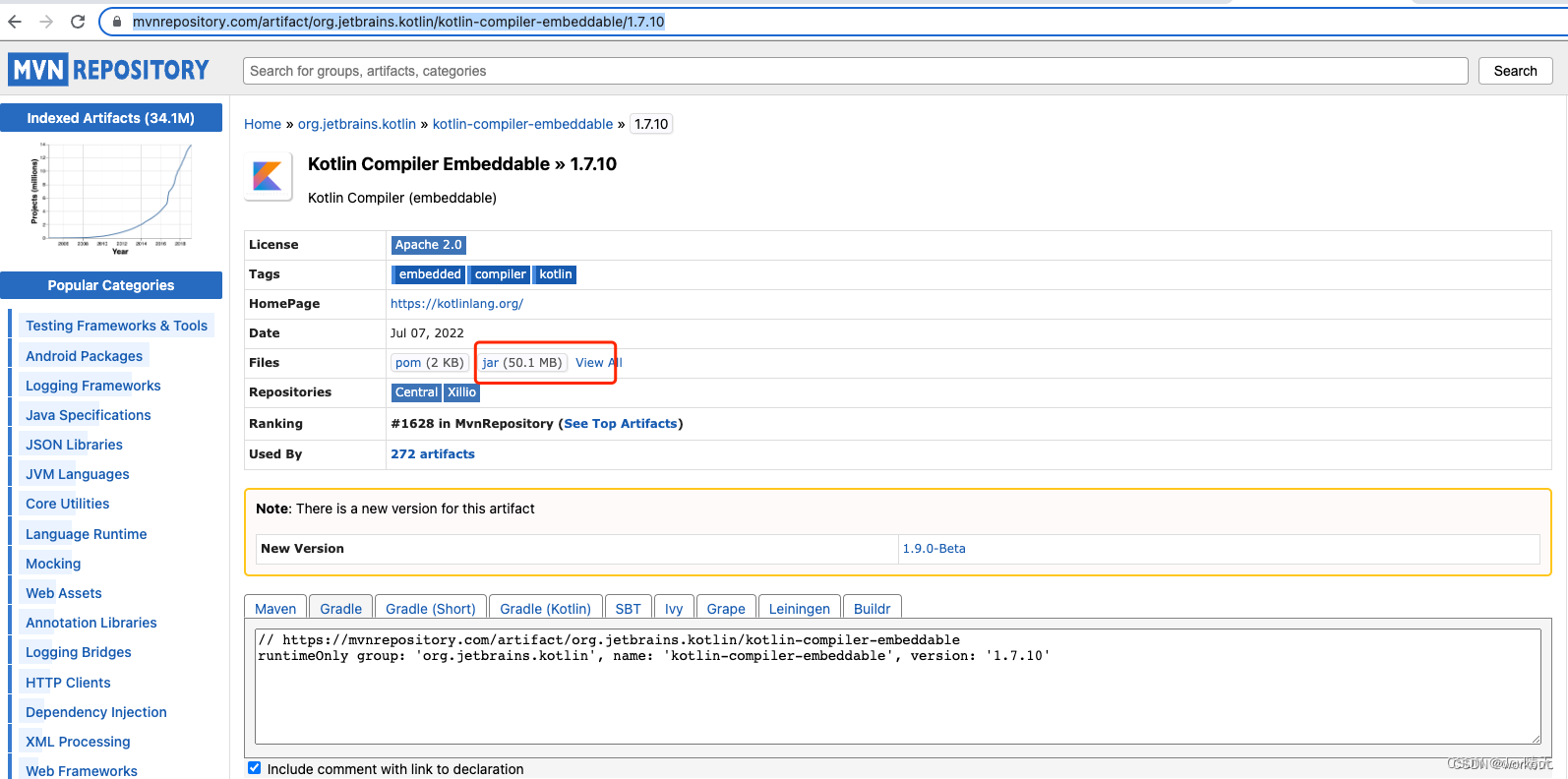Open Testing Frameworks & Tools category
This screenshot has height=779, width=1568.
[116, 326]
